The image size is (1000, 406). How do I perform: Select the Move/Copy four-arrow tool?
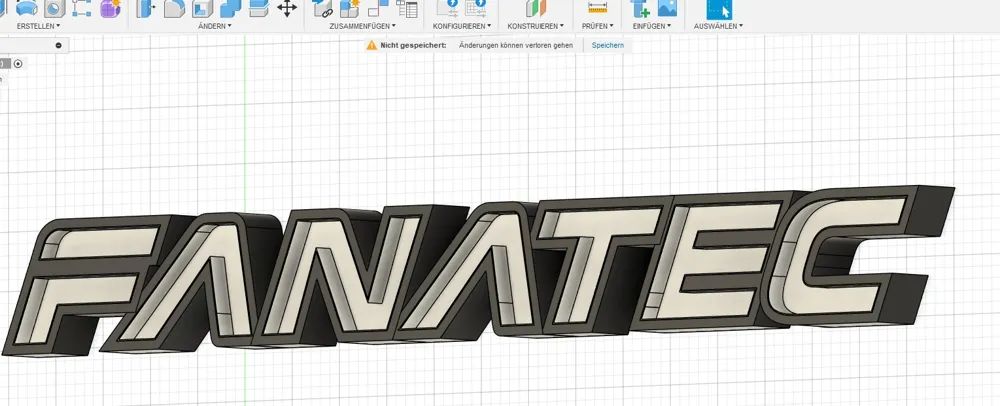[287, 8]
